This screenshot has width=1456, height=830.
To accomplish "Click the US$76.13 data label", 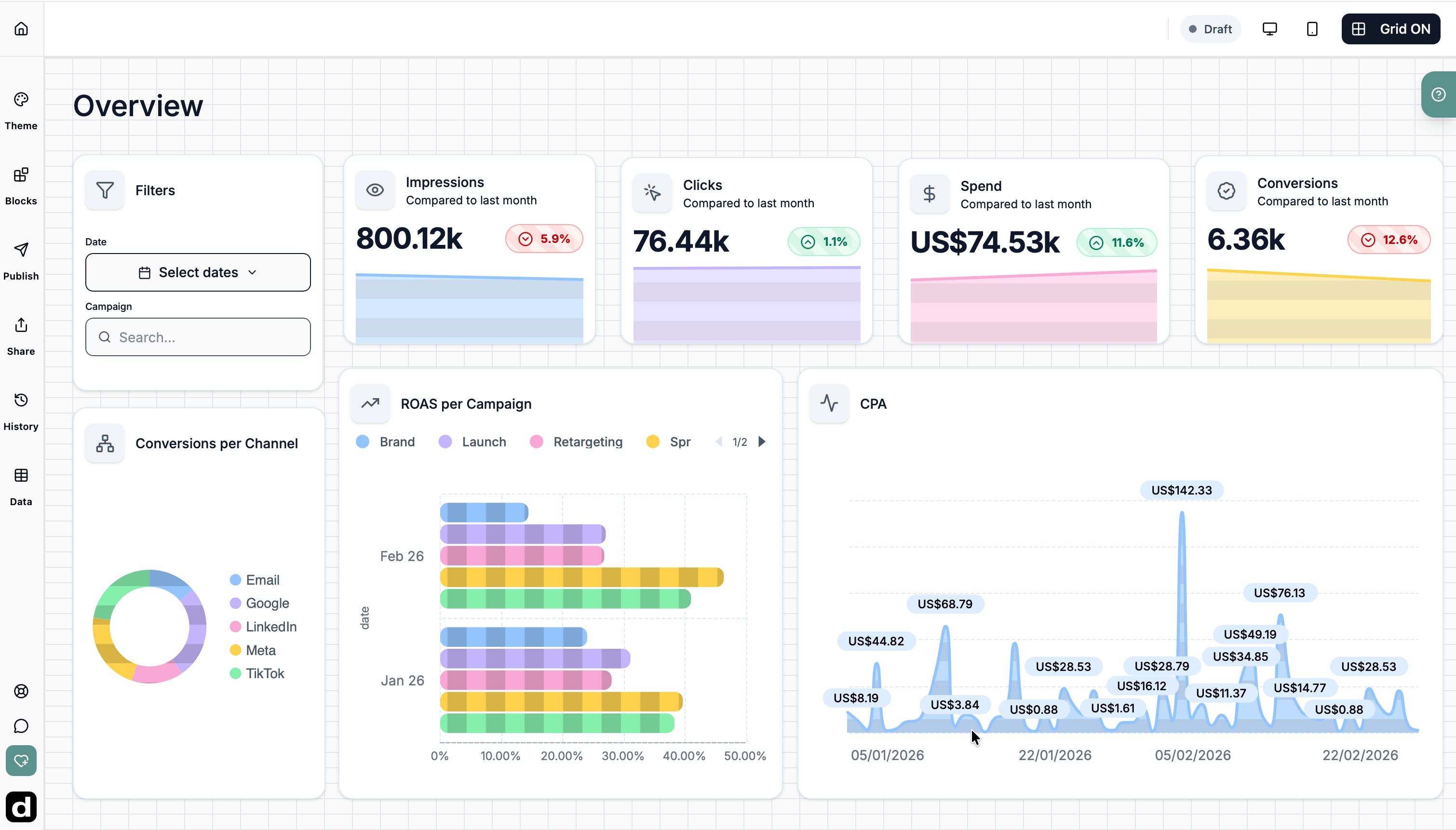I will tap(1279, 593).
